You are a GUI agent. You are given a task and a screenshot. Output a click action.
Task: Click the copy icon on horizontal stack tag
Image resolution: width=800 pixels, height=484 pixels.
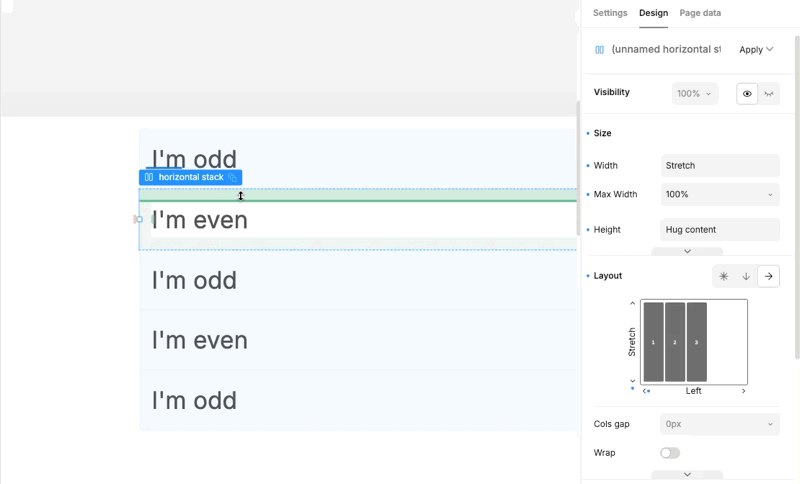(x=233, y=177)
